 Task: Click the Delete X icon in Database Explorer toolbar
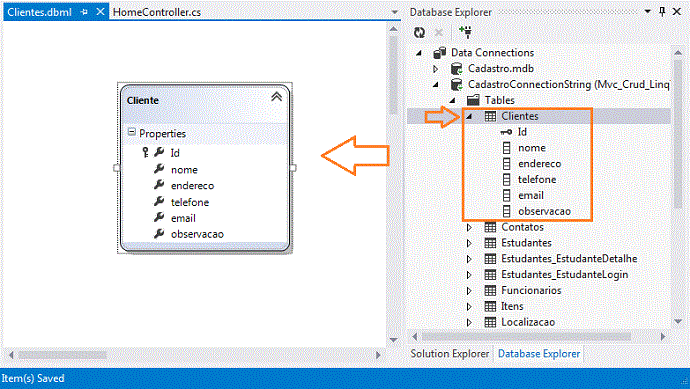tap(439, 32)
